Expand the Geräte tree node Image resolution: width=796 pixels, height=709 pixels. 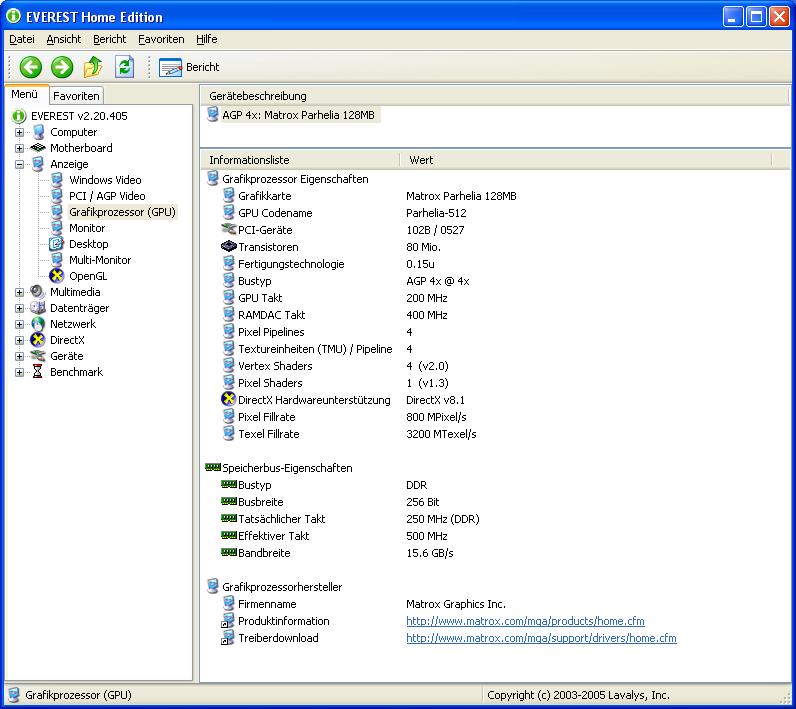(19, 356)
